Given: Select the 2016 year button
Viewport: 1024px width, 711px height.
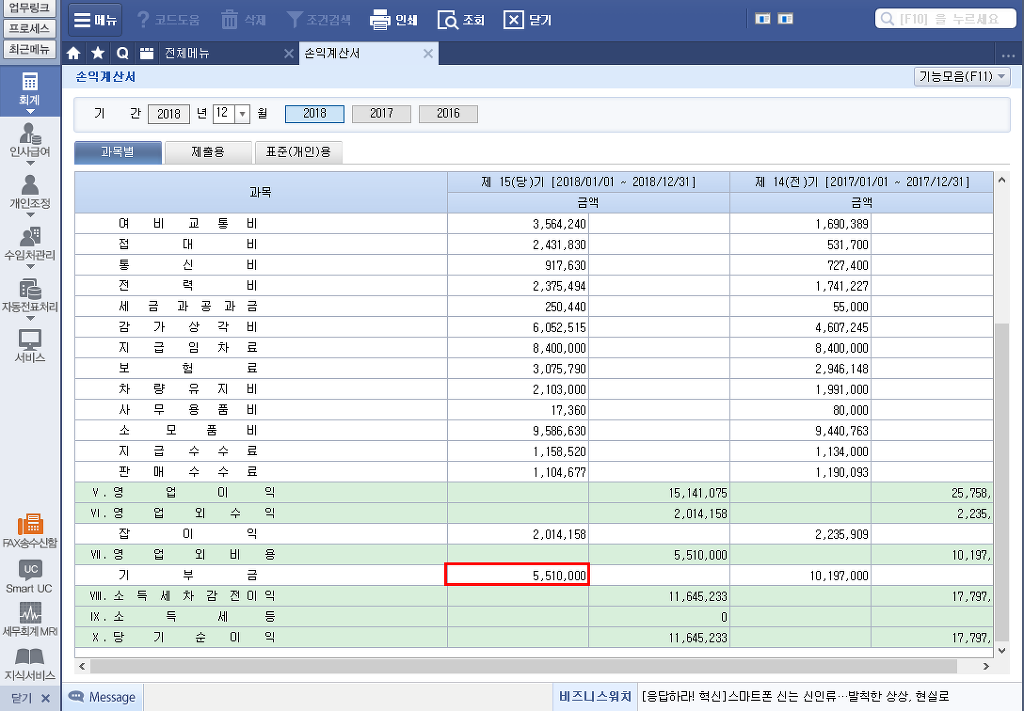Looking at the screenshot, I should coord(448,114).
